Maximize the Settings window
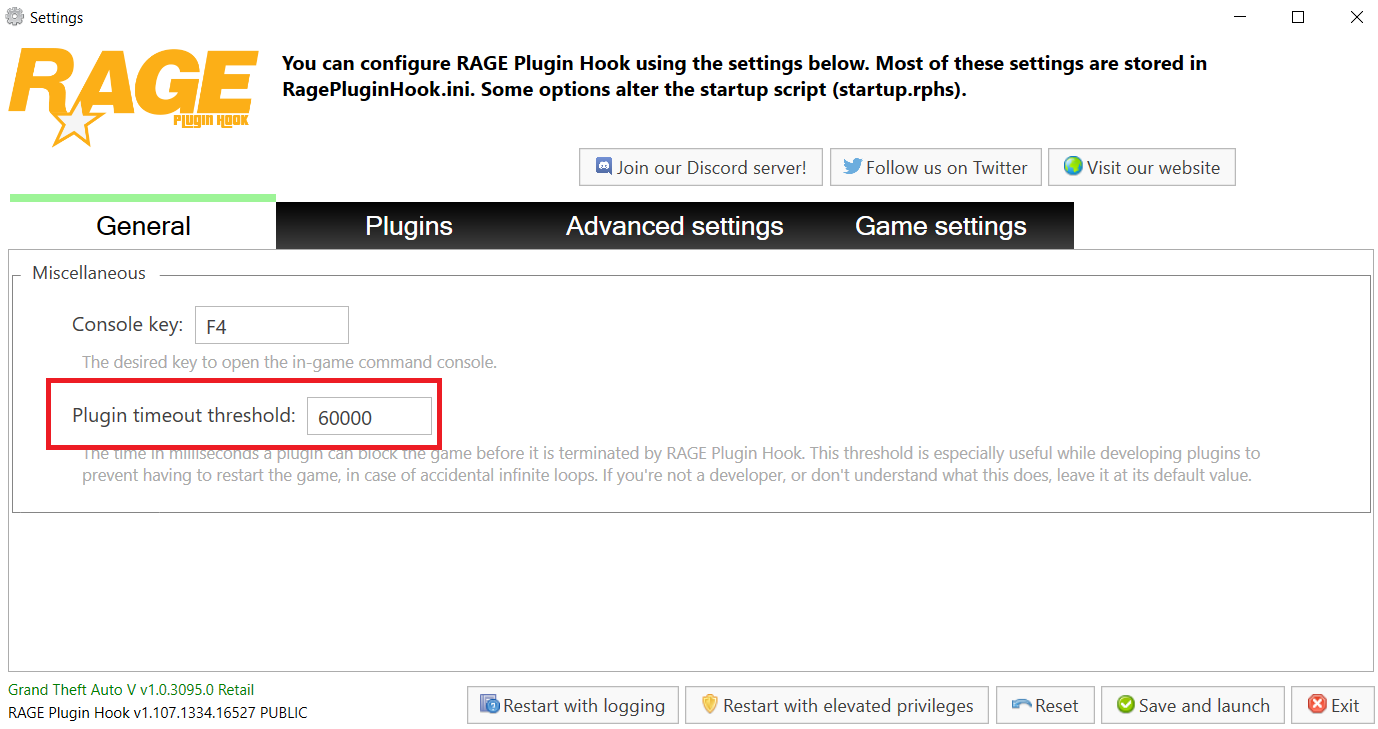Screen dimensions: 1378x729 pyautogui.click(x=1298, y=17)
